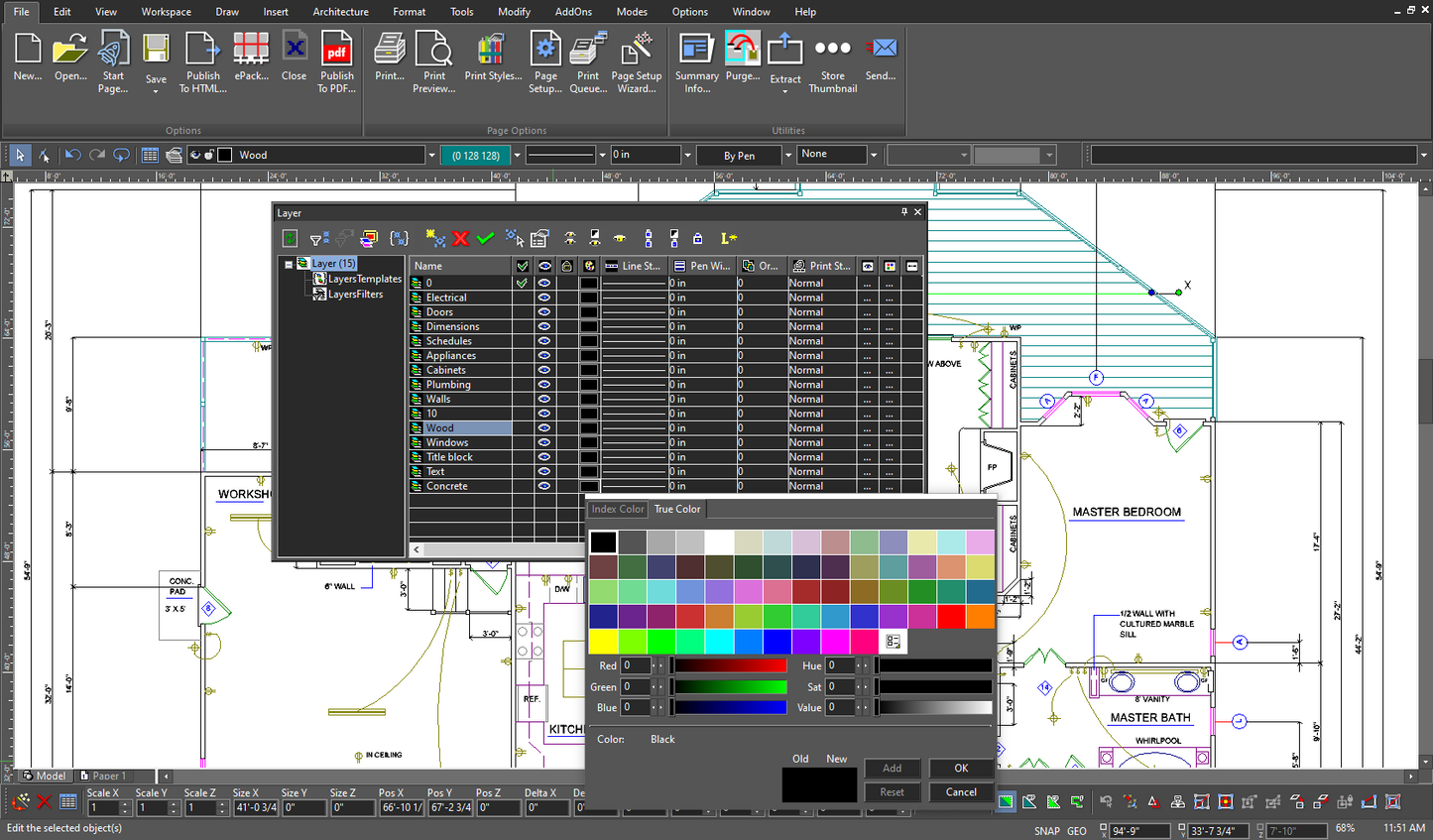Open the By Pen lineweight dropdown
Image resolution: width=1433 pixels, height=840 pixels.
786,155
